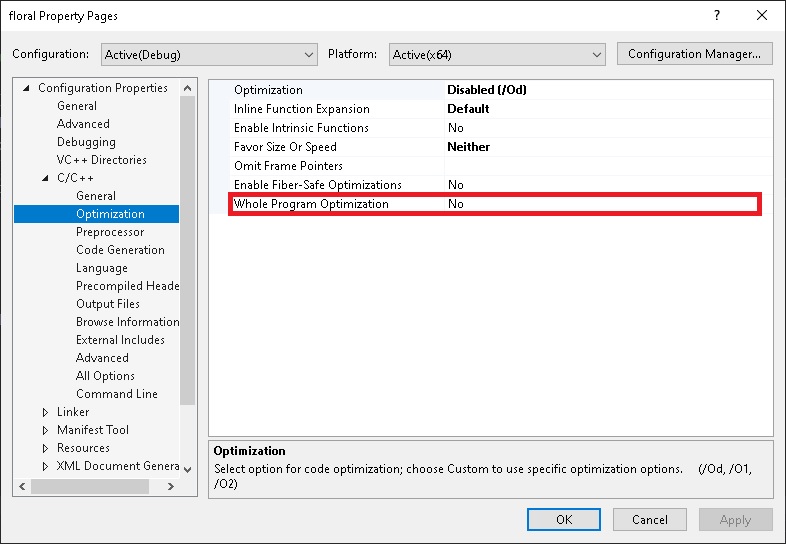786x544 pixels.
Task: Open the Language page
Action: (102, 268)
